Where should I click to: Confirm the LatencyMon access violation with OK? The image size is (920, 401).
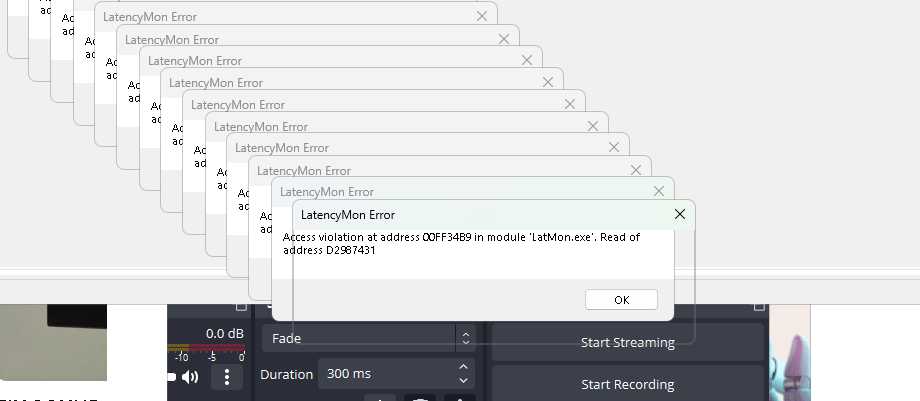point(621,299)
